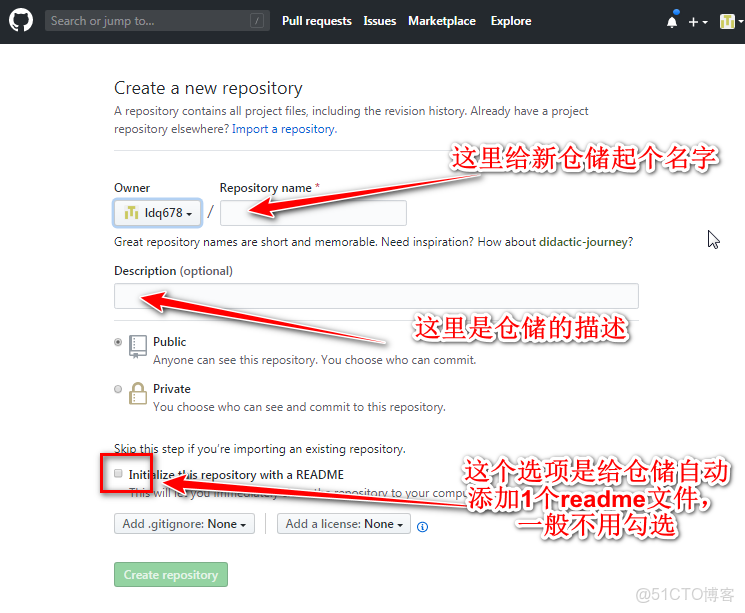Open the GitHub home logo
Image resolution: width=745 pixels, height=613 pixels.
(21, 20)
